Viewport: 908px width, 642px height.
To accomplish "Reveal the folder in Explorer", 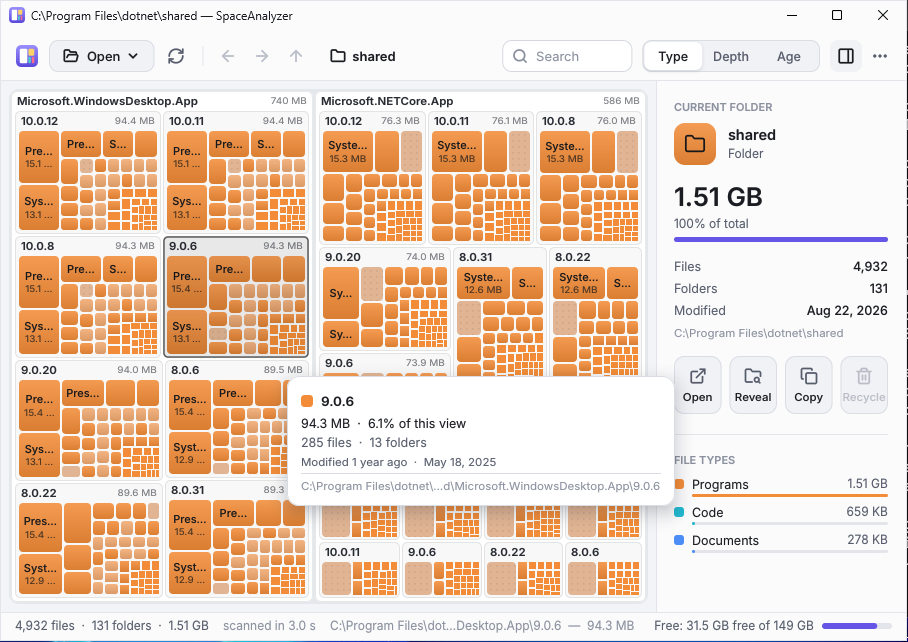I will click(753, 385).
